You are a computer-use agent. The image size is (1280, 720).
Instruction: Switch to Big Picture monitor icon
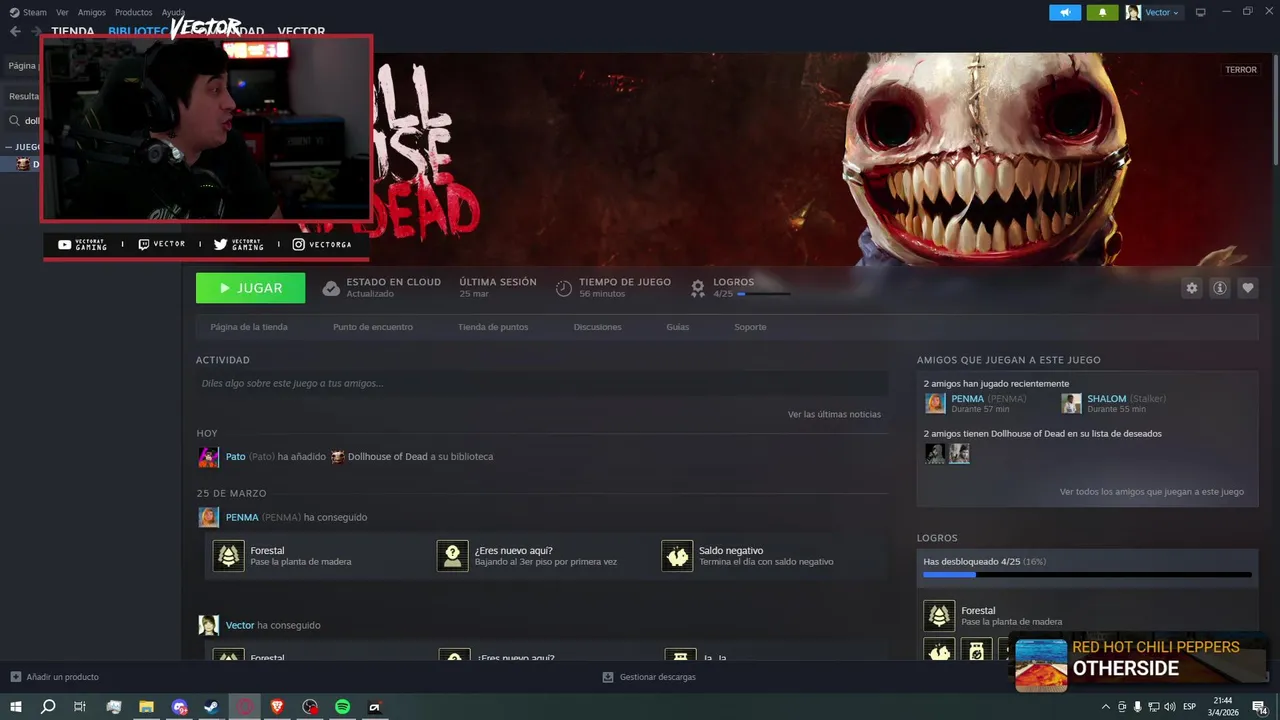[1200, 12]
